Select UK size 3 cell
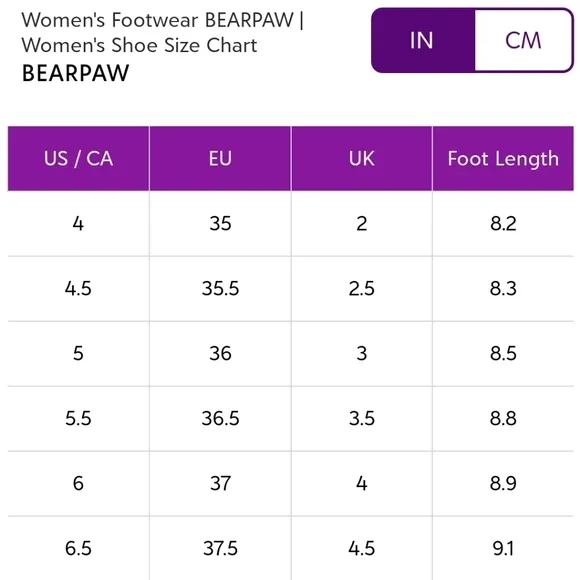Image resolution: width=580 pixels, height=580 pixels. tap(362, 354)
